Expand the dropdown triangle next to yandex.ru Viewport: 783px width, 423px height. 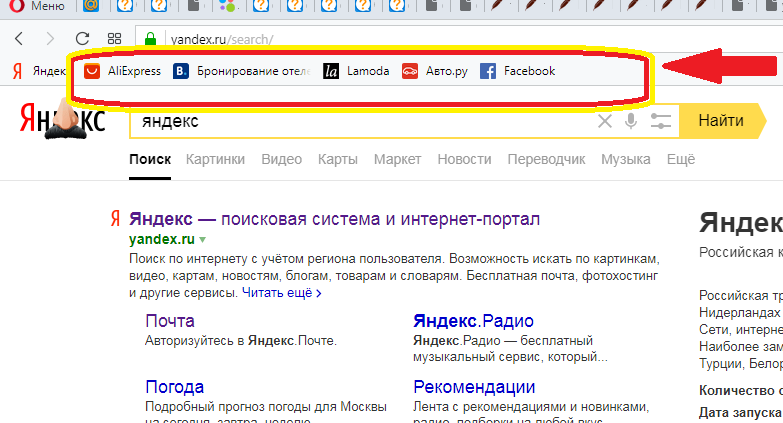202,240
